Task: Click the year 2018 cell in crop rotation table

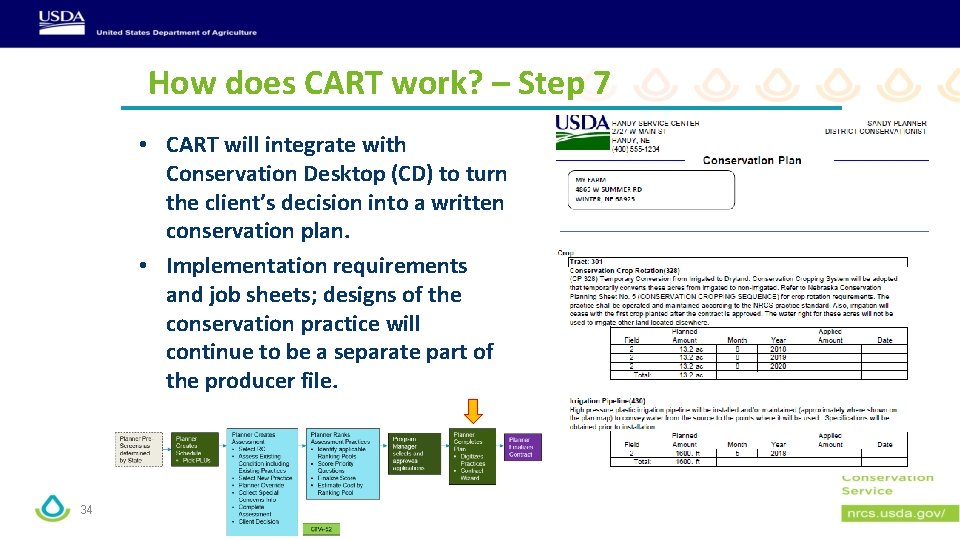Action: pyautogui.click(x=778, y=349)
